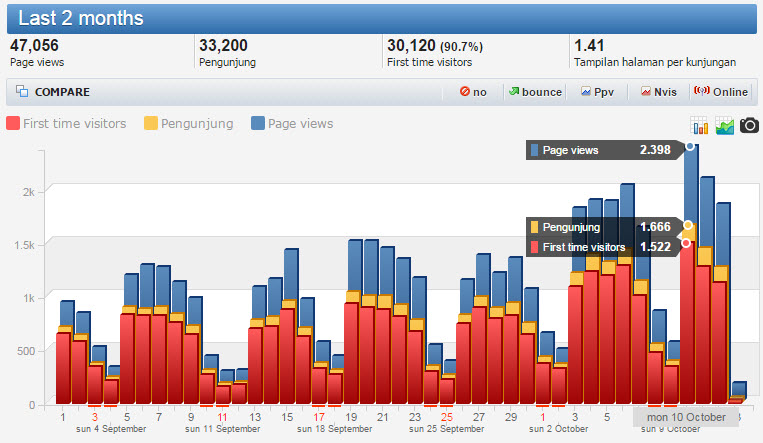This screenshot has width=763, height=443.
Task: Toggle First time visitors red legend
Action: [x=13, y=123]
